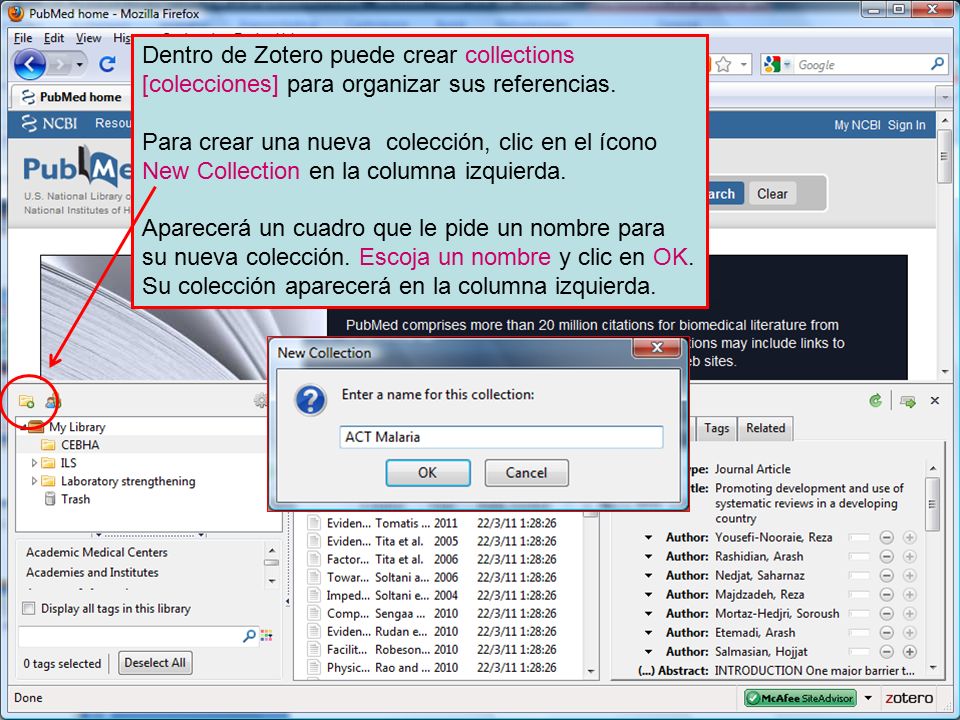The width and height of the screenshot is (960, 720).
Task: Expand the ILS collection
Action: (x=34, y=463)
